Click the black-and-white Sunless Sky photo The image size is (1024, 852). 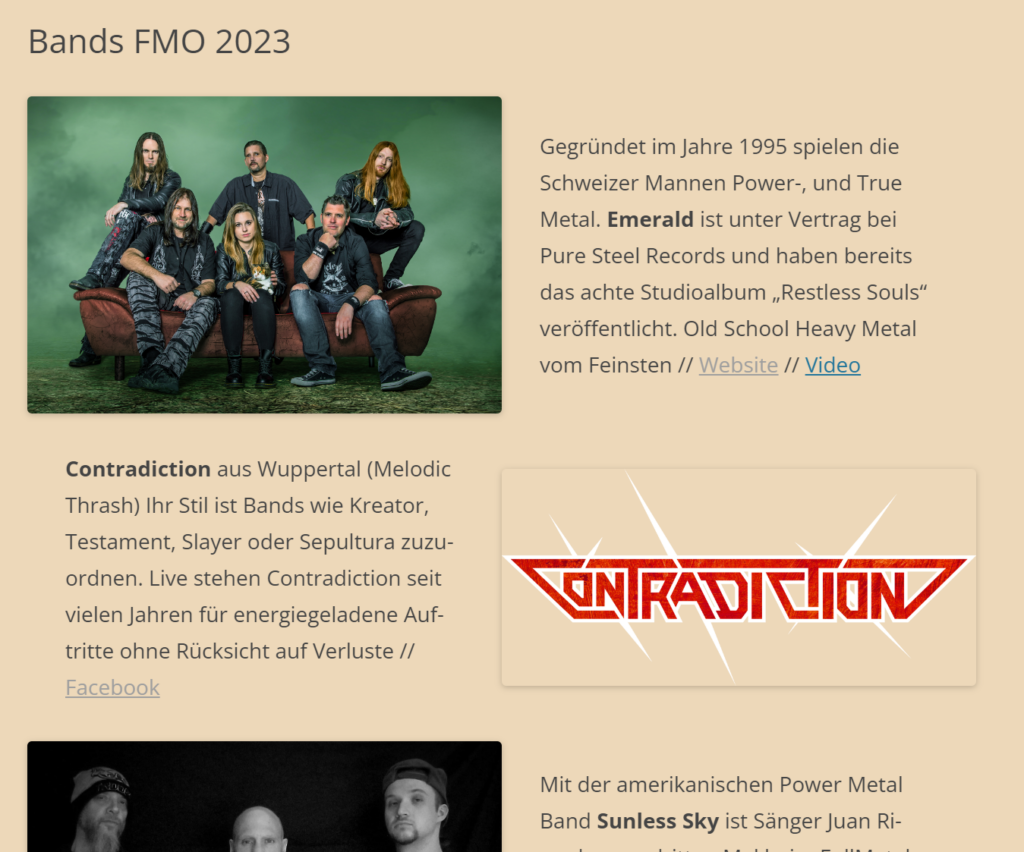tap(264, 797)
